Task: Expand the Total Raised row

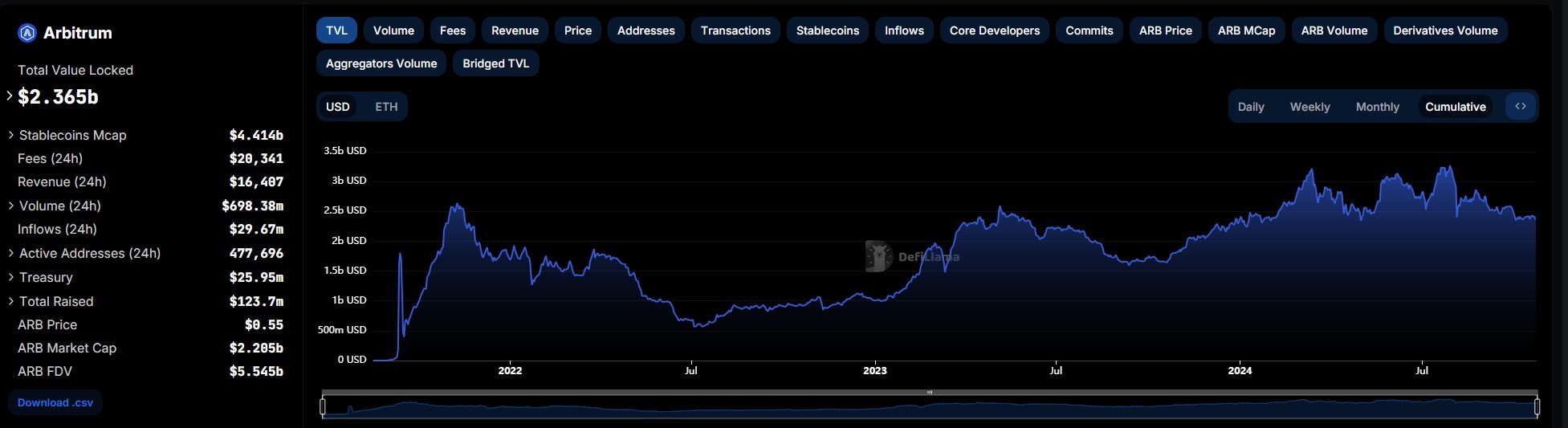Action: click(11, 301)
